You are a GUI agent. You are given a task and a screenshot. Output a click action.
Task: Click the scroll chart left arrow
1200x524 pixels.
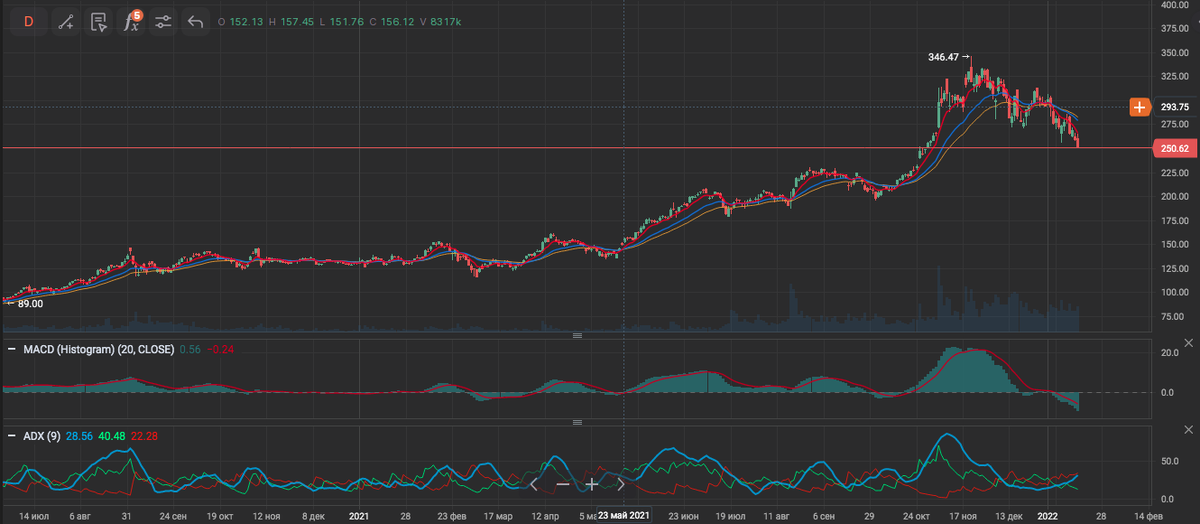(535, 484)
